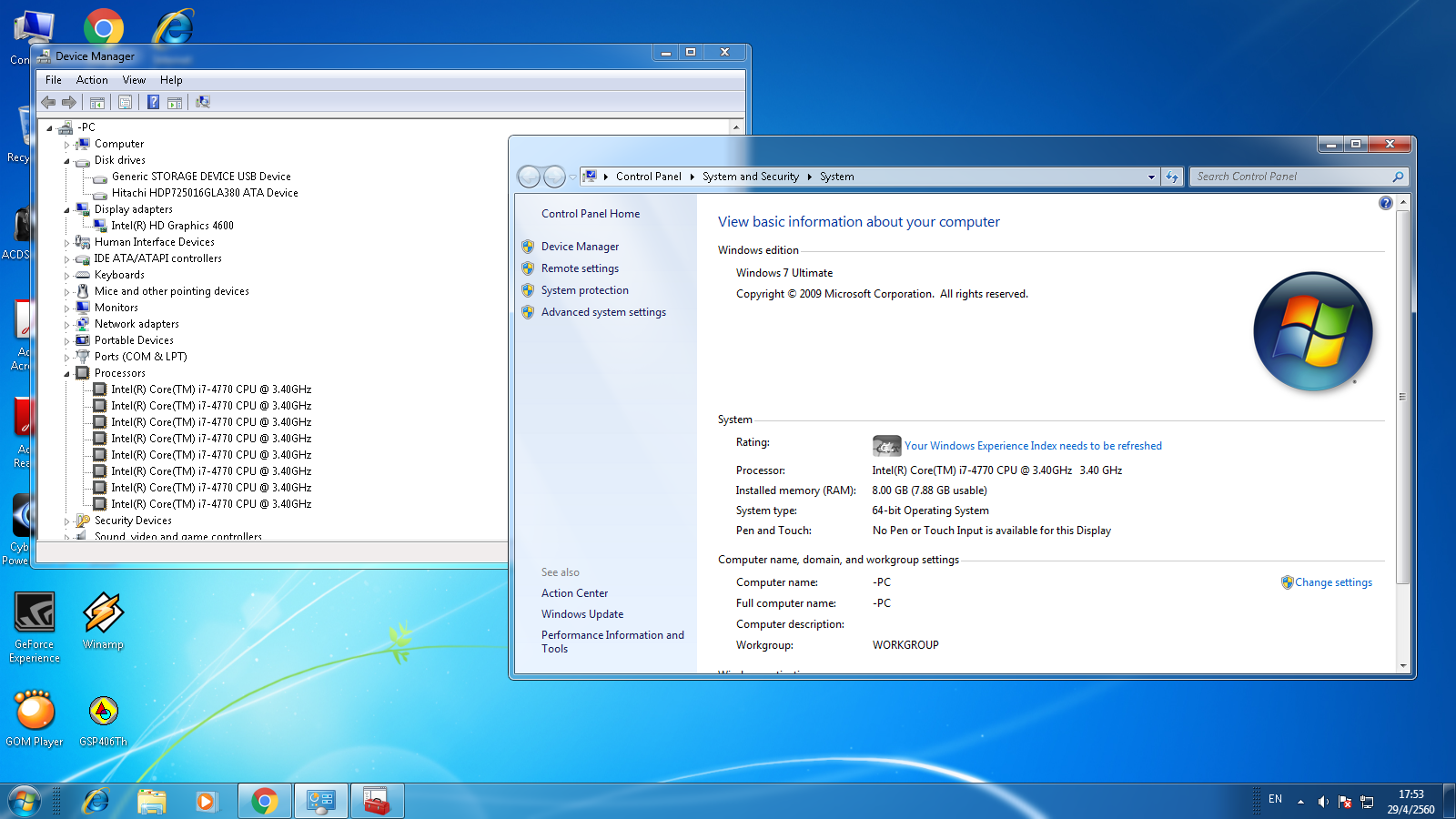This screenshot has height=819, width=1456.
Task: Launch Winamp from the desktop
Action: pyautogui.click(x=103, y=622)
